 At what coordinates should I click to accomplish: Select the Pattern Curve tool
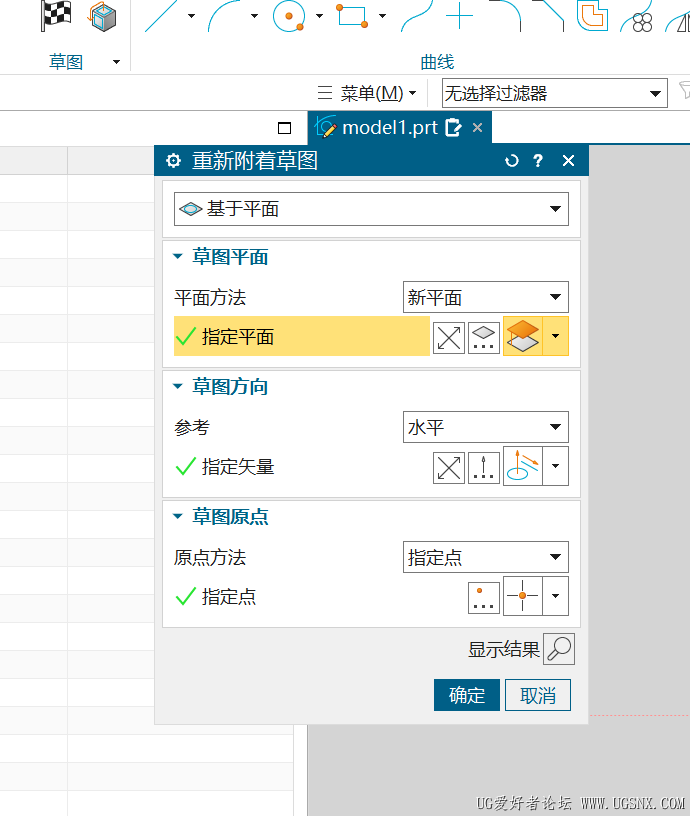point(636,16)
